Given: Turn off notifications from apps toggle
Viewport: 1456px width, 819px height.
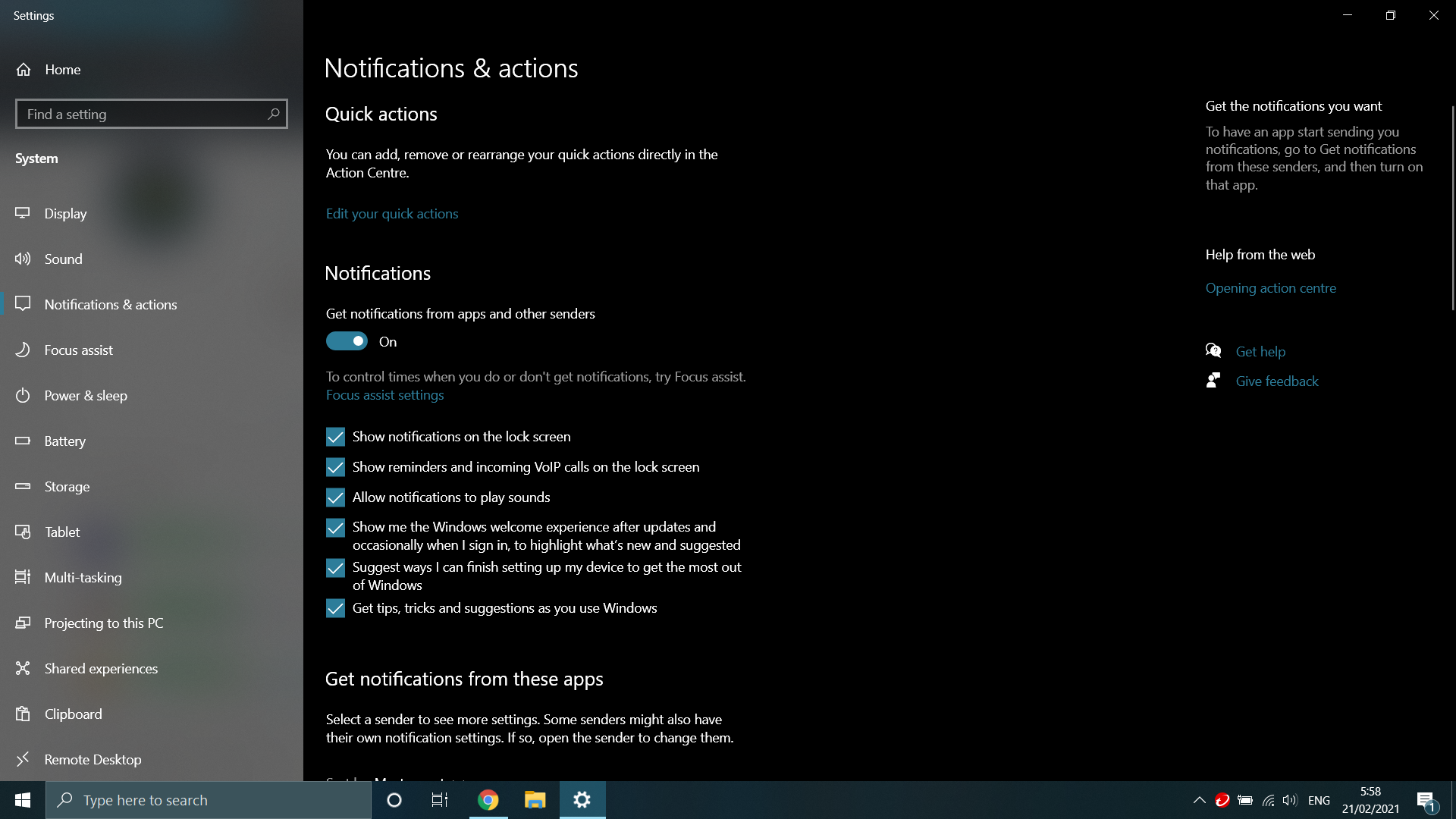Looking at the screenshot, I should click(x=347, y=341).
